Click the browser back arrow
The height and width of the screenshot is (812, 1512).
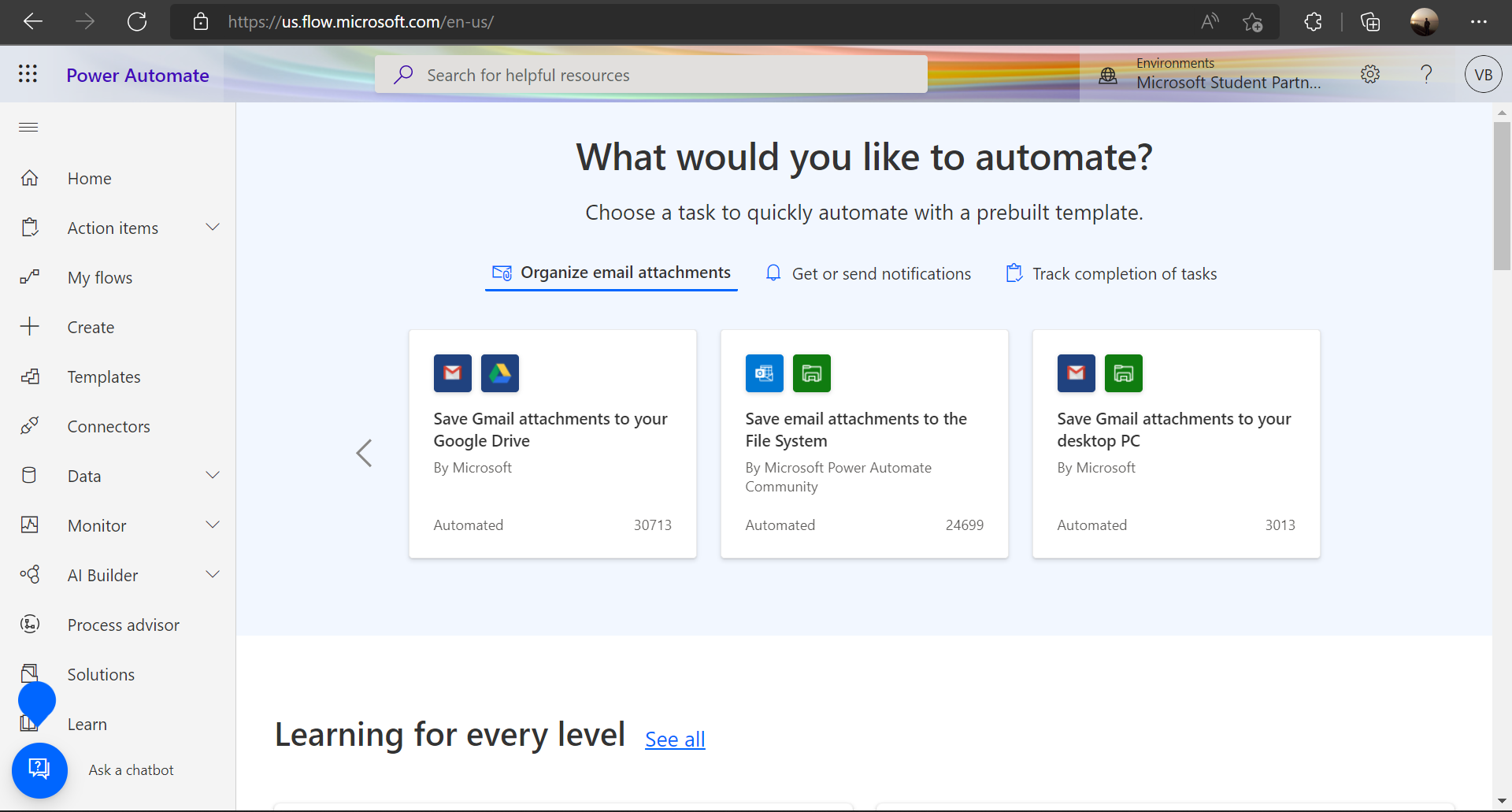pos(32,22)
